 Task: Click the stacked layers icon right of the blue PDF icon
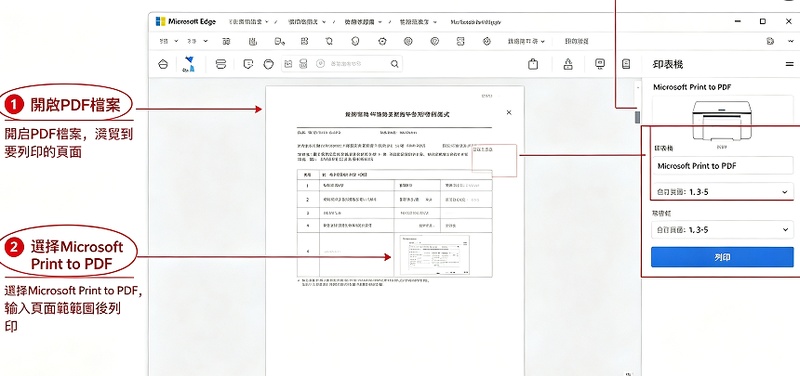(220, 64)
